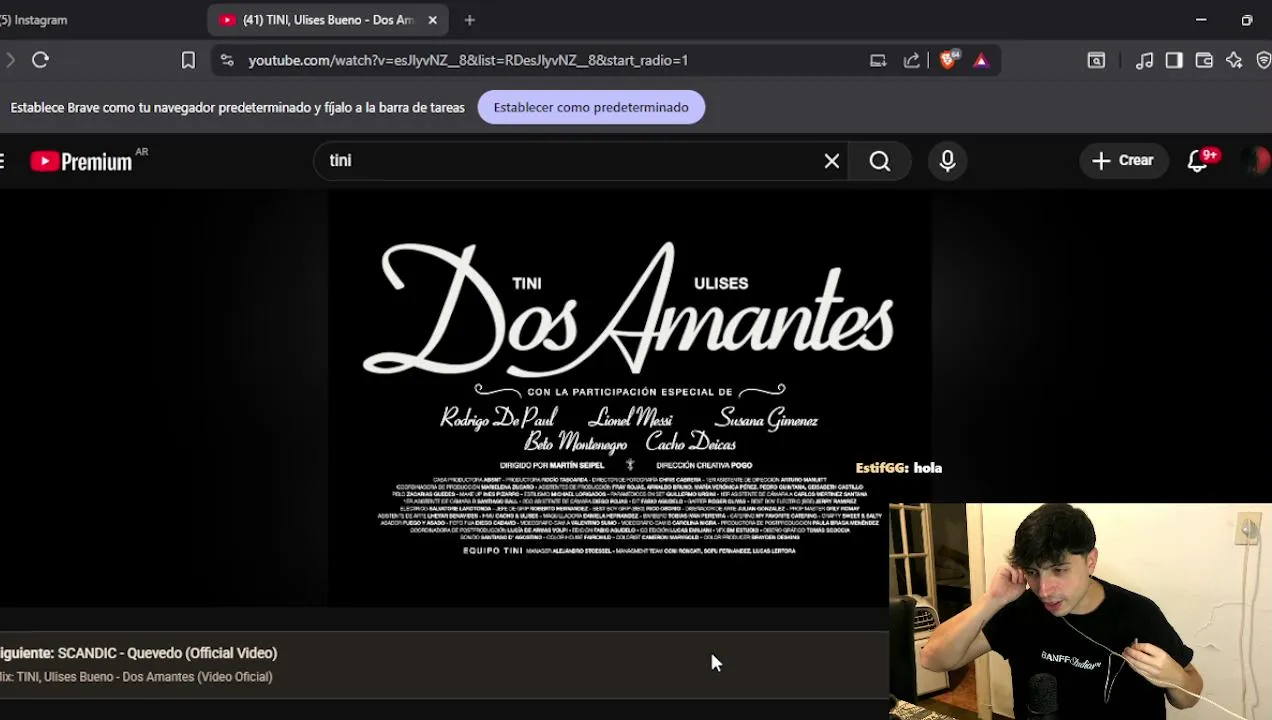The width and height of the screenshot is (1272, 720).
Task: Click Establecer como predeterminado button
Action: coord(591,107)
